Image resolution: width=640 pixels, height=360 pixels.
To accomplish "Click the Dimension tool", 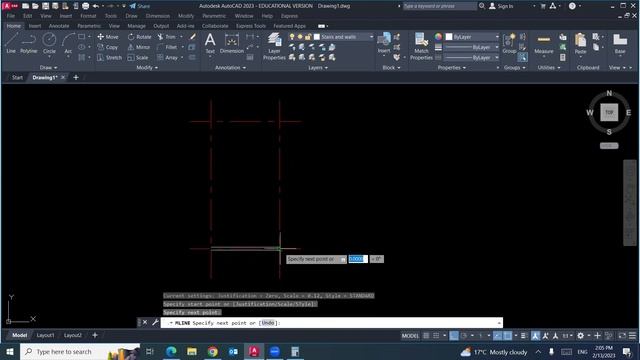I will (231, 43).
